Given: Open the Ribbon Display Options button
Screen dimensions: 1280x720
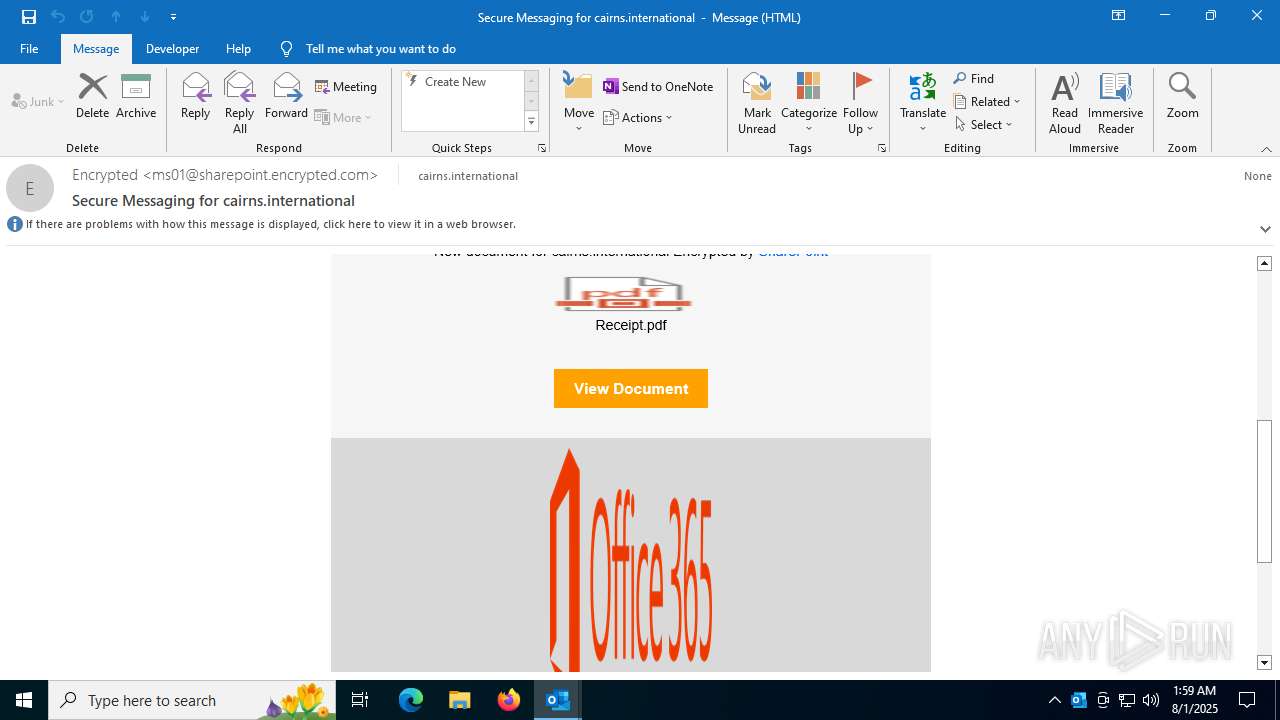Looking at the screenshot, I should (x=1118, y=16).
